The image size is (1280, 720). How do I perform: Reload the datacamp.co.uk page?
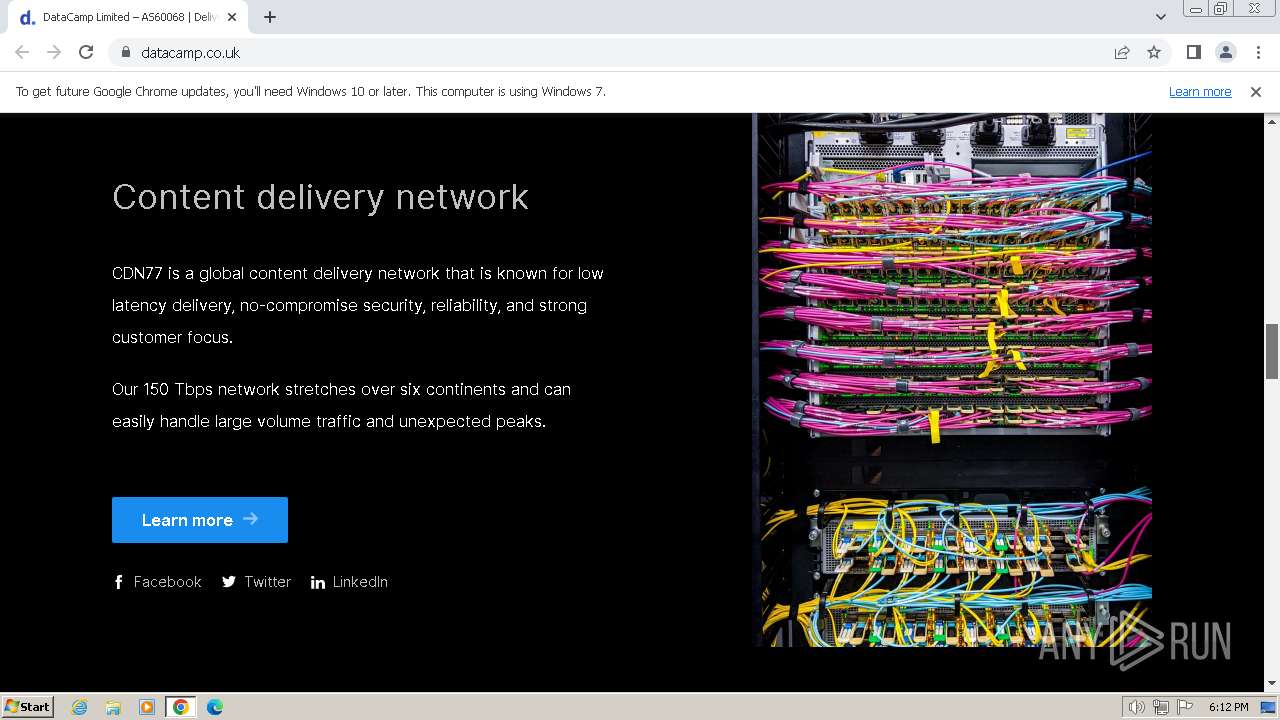coord(86,52)
